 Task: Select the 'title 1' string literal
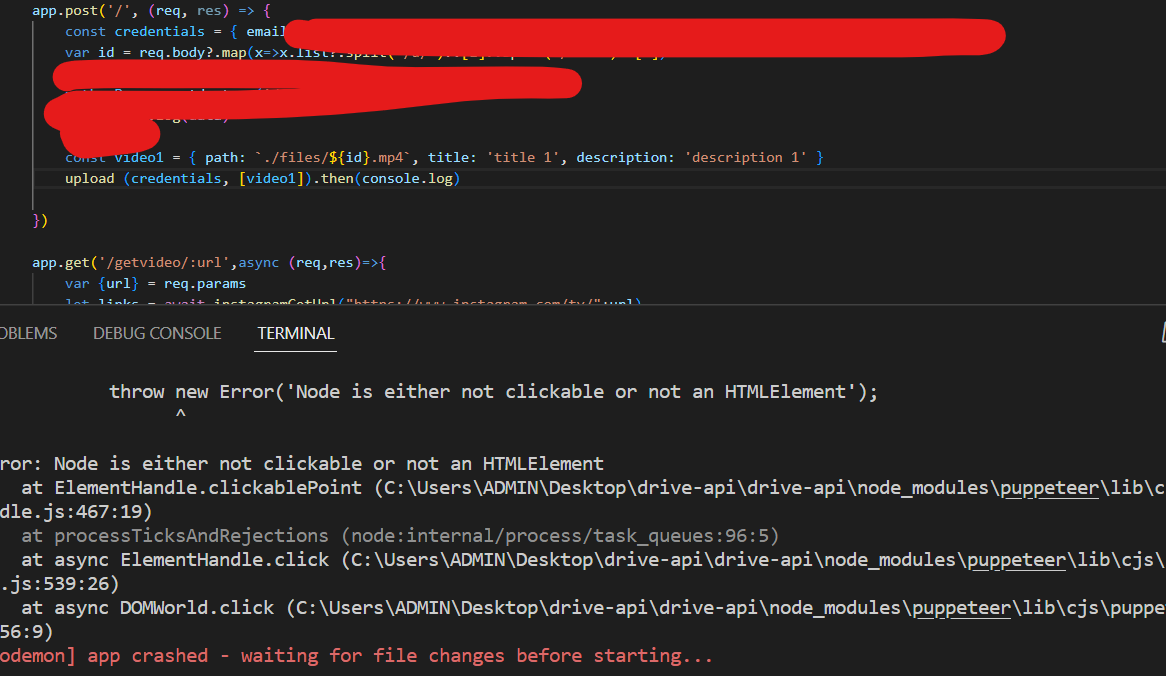click(x=524, y=158)
